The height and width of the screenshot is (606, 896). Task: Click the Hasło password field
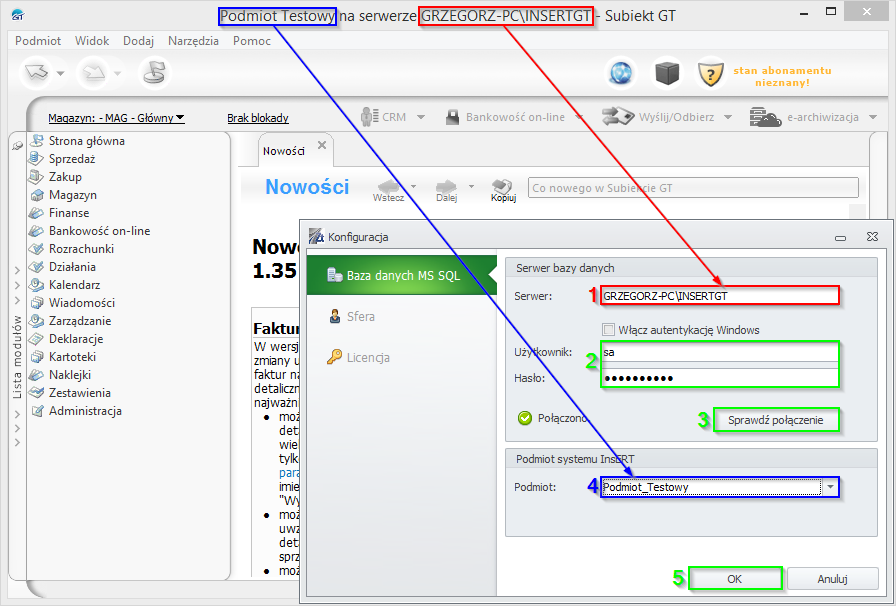pyautogui.click(x=719, y=378)
